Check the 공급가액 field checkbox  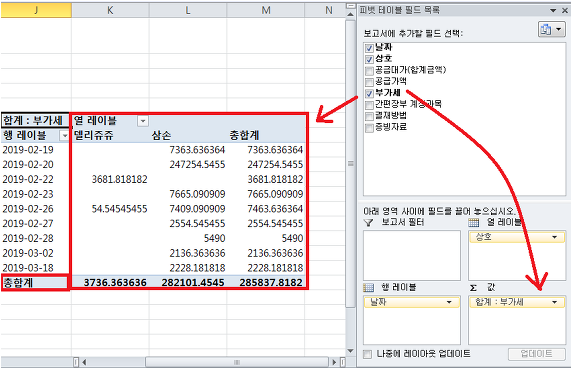[369, 82]
